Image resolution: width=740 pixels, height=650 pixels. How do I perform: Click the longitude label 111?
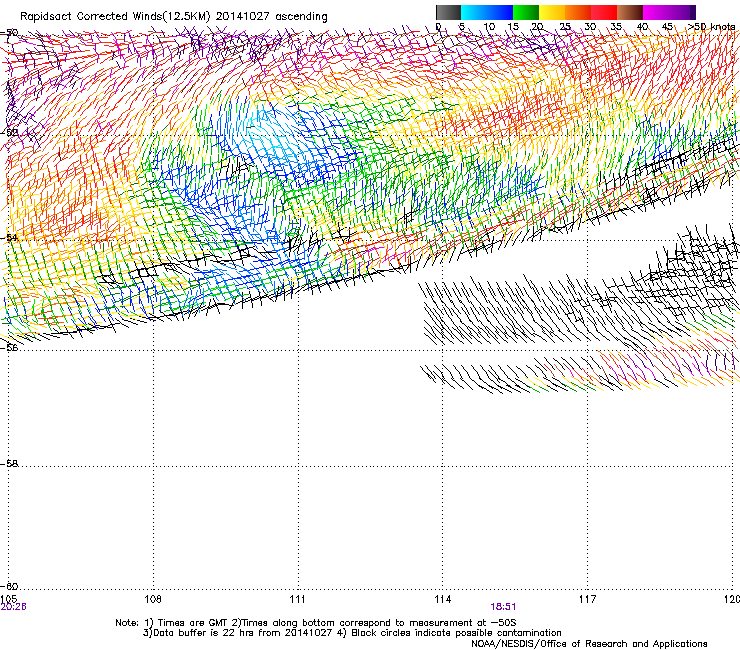(x=298, y=599)
